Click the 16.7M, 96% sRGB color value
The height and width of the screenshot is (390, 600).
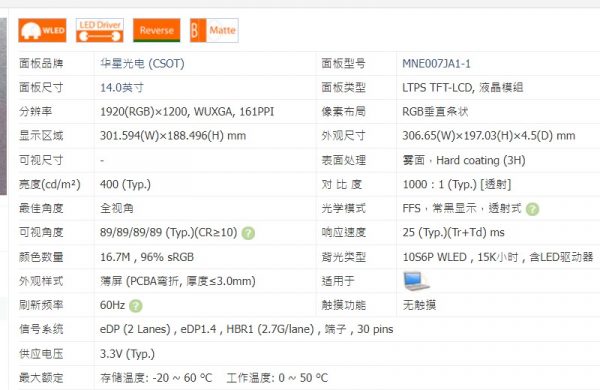tap(147, 257)
